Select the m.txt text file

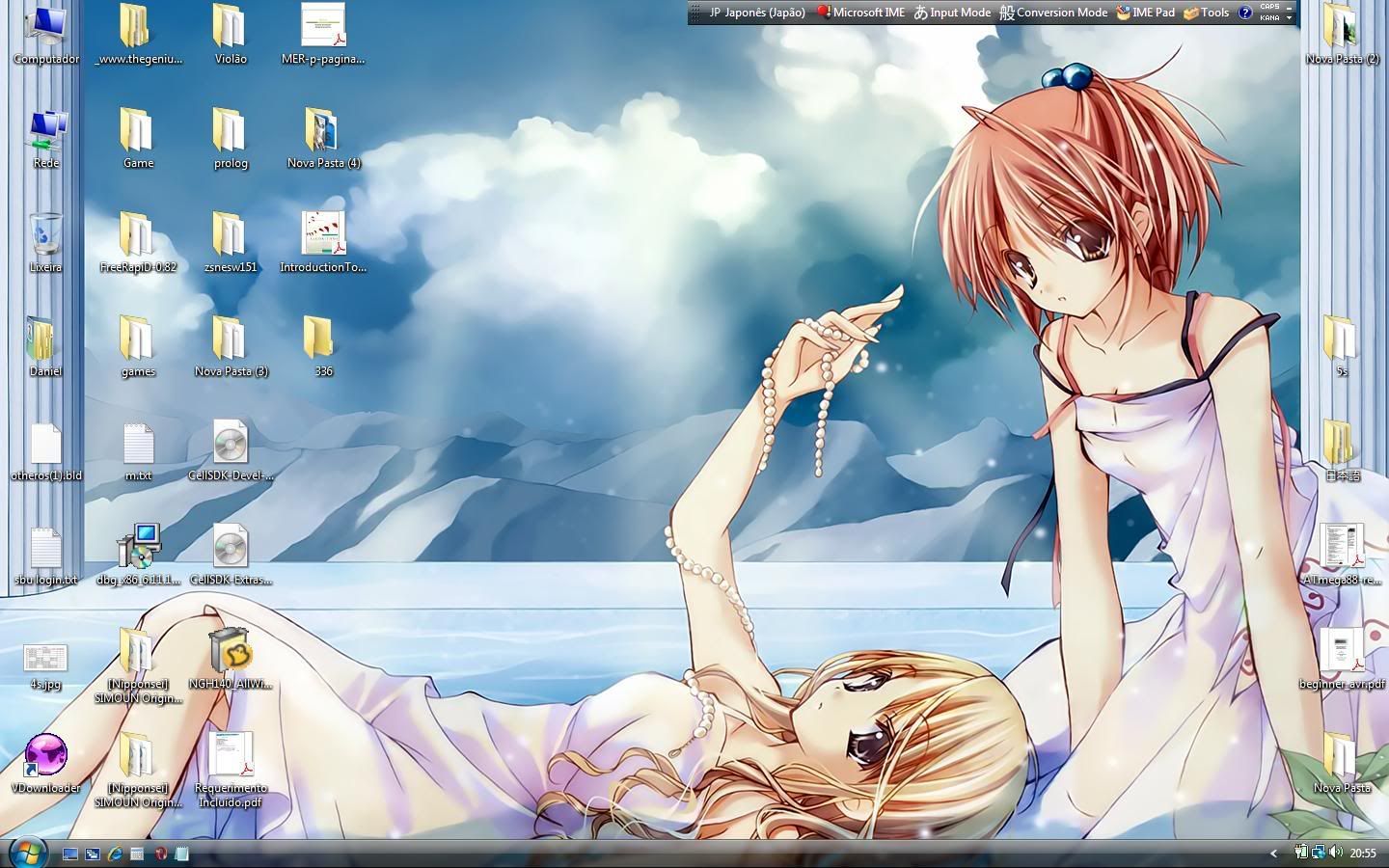click(138, 450)
